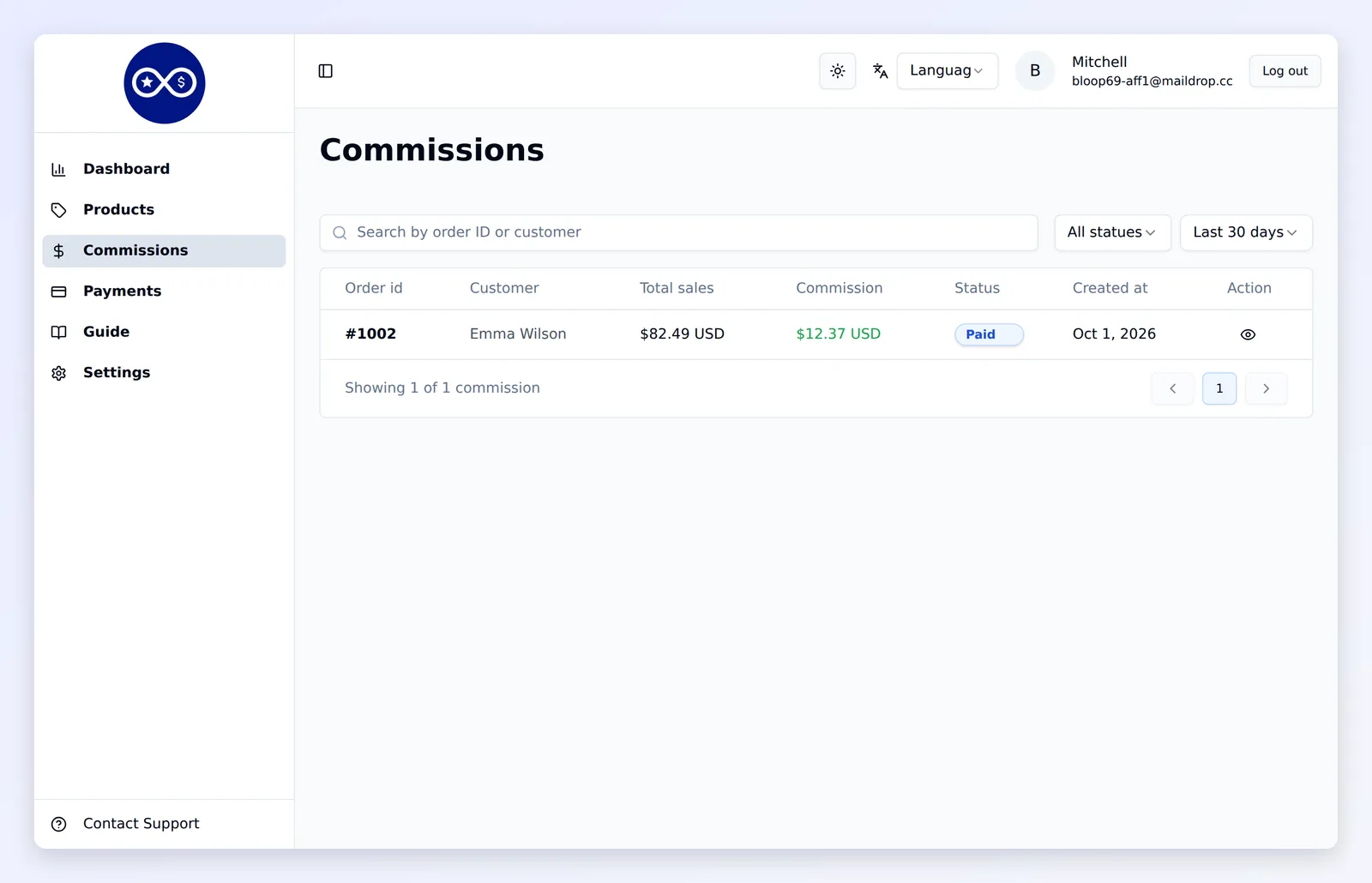Click the Payments card icon
This screenshot has width=1372, height=883.
pos(59,291)
